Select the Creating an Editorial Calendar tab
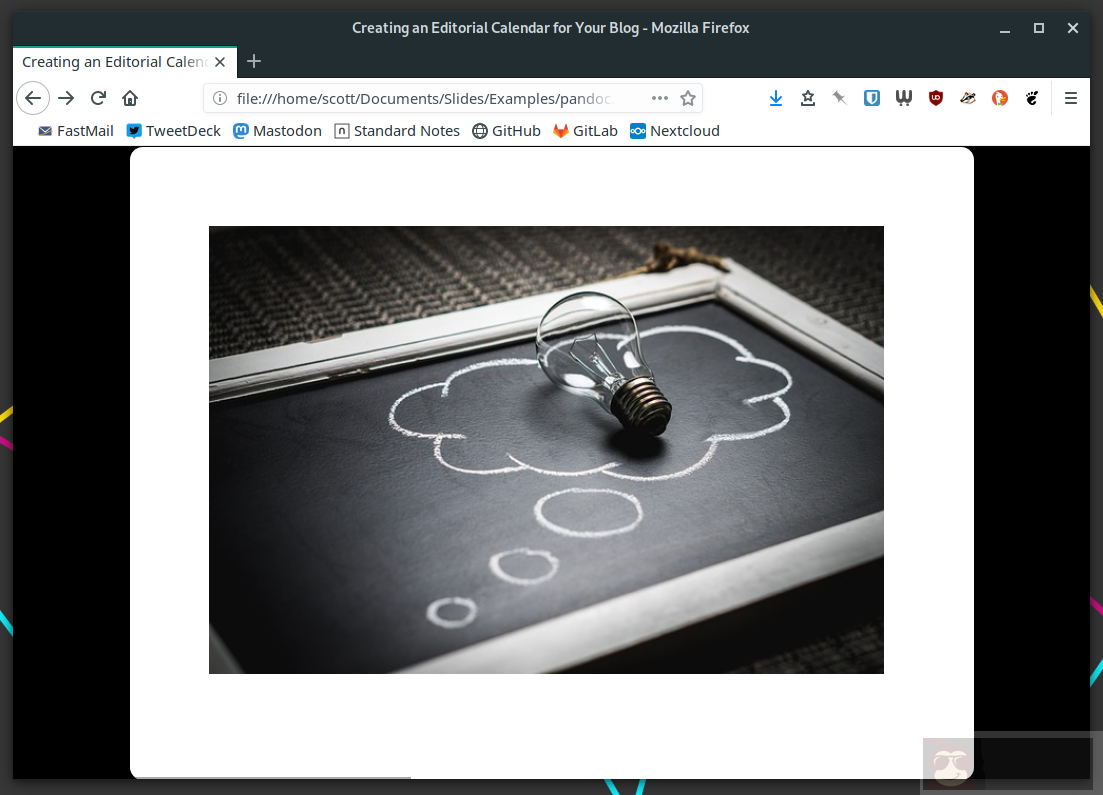This screenshot has height=795, width=1103. 115,62
